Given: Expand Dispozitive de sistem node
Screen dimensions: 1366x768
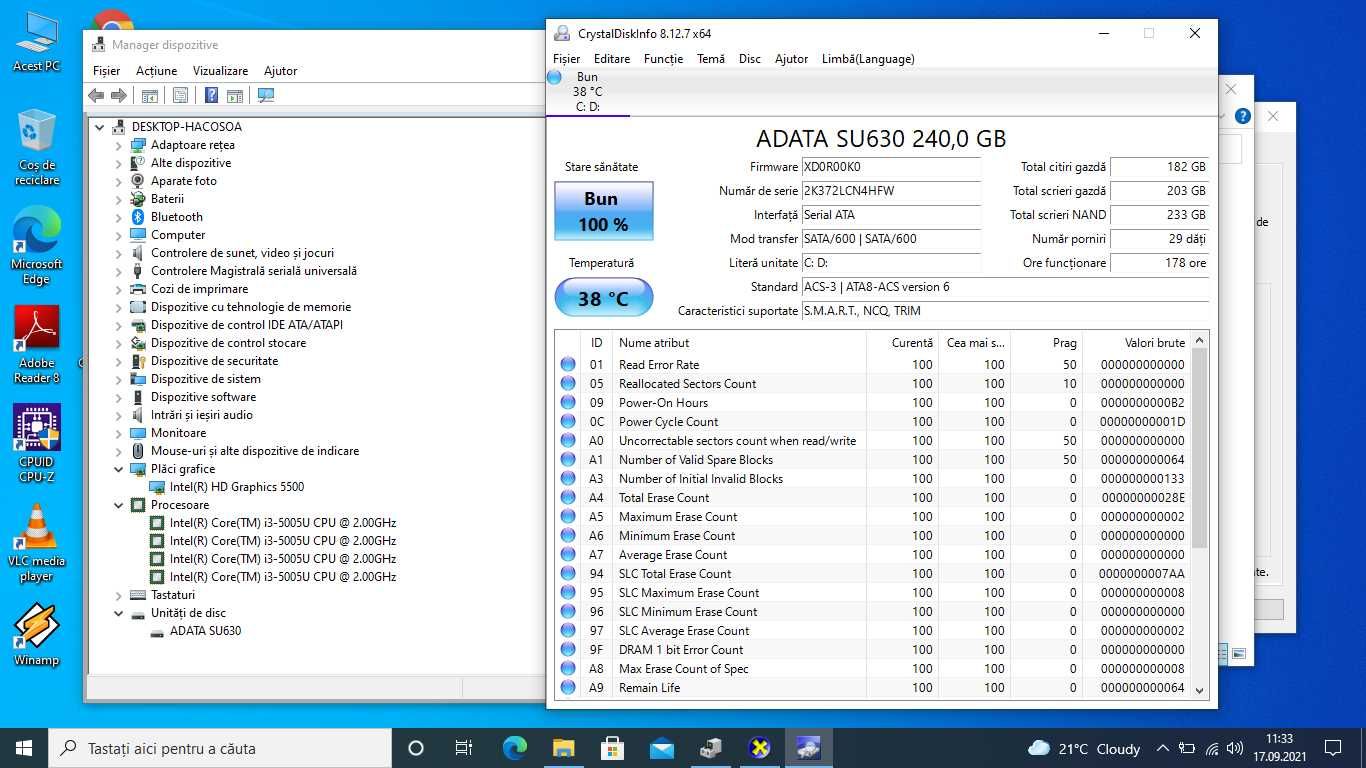Looking at the screenshot, I should pyautogui.click(x=119, y=379).
